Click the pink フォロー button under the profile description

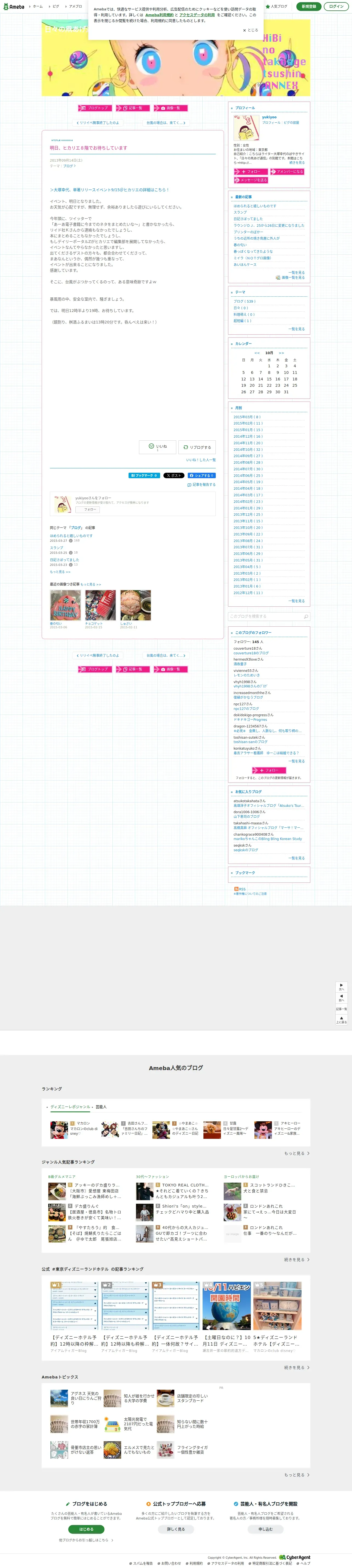click(x=251, y=172)
